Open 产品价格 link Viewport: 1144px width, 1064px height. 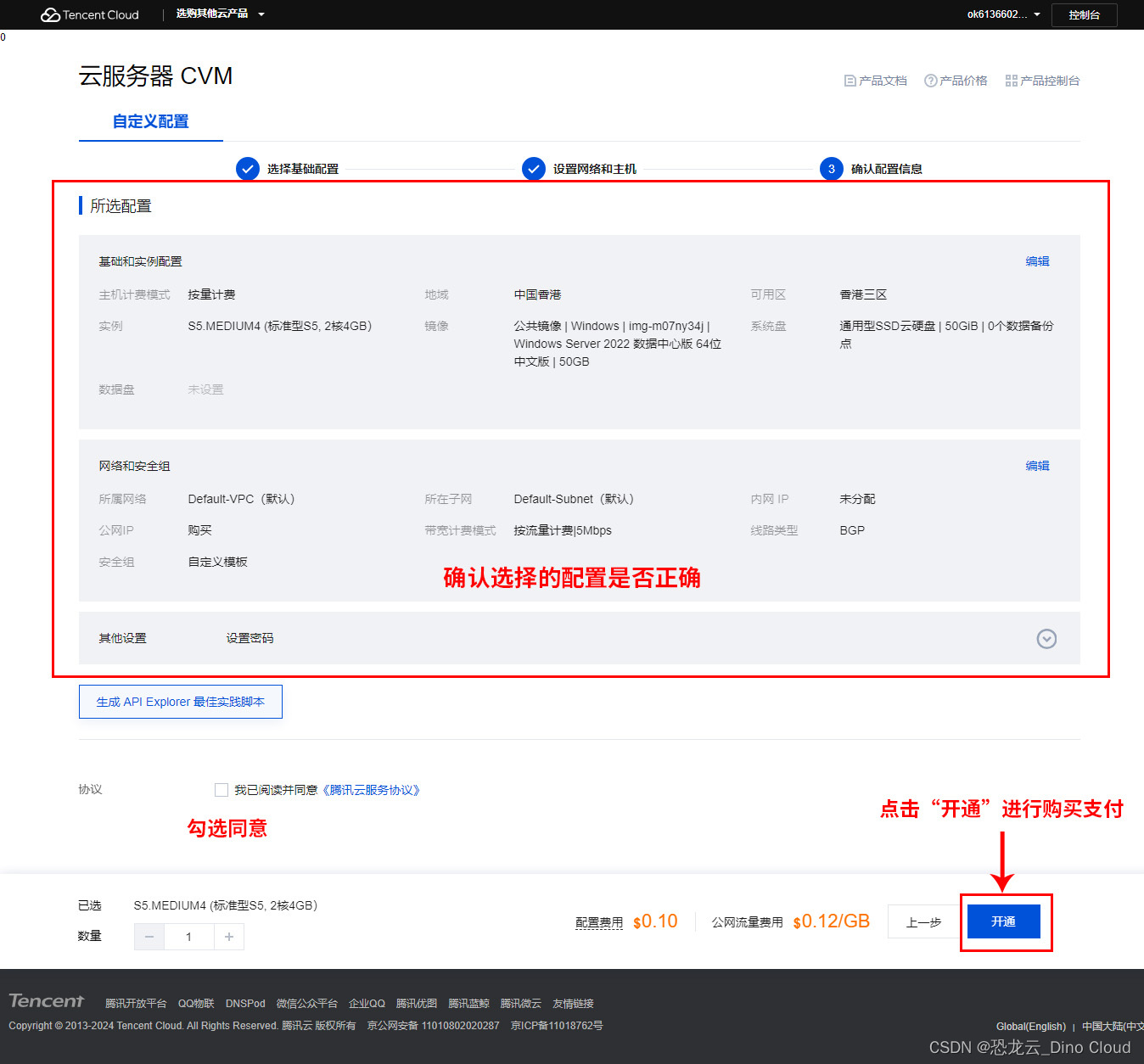[956, 81]
